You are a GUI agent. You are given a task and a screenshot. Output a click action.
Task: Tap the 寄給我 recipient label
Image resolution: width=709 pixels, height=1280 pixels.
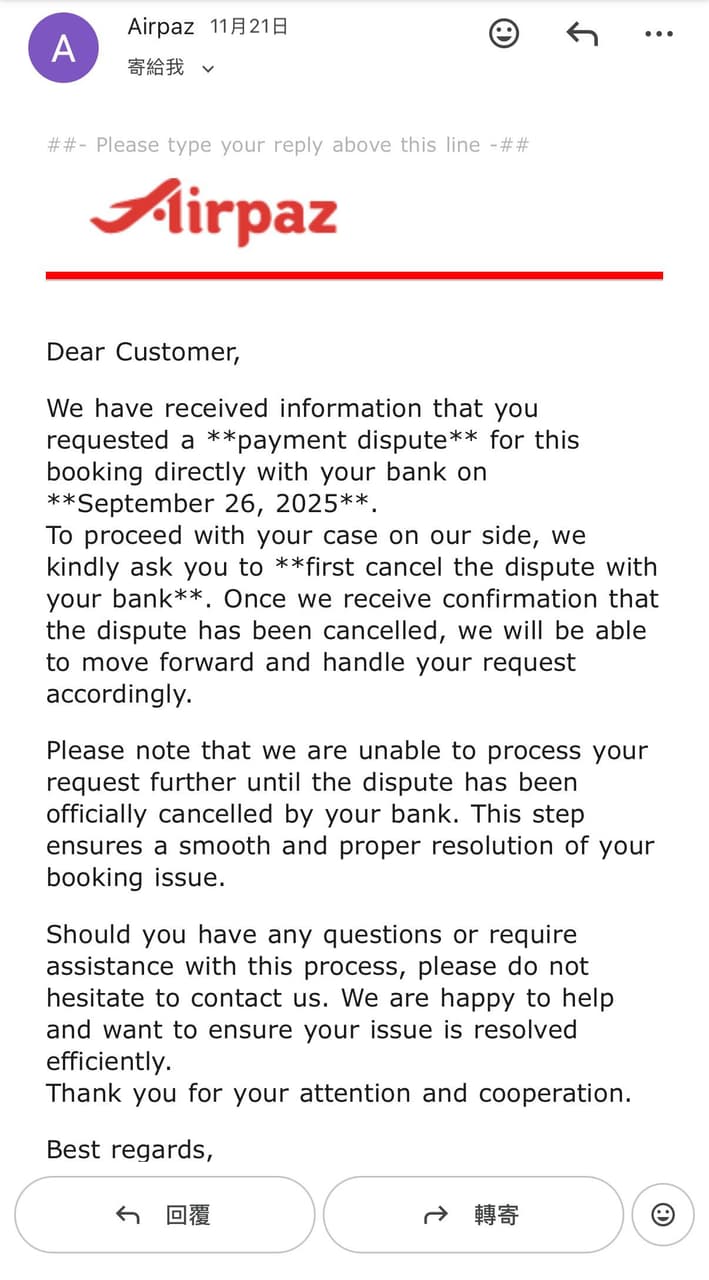tap(156, 68)
